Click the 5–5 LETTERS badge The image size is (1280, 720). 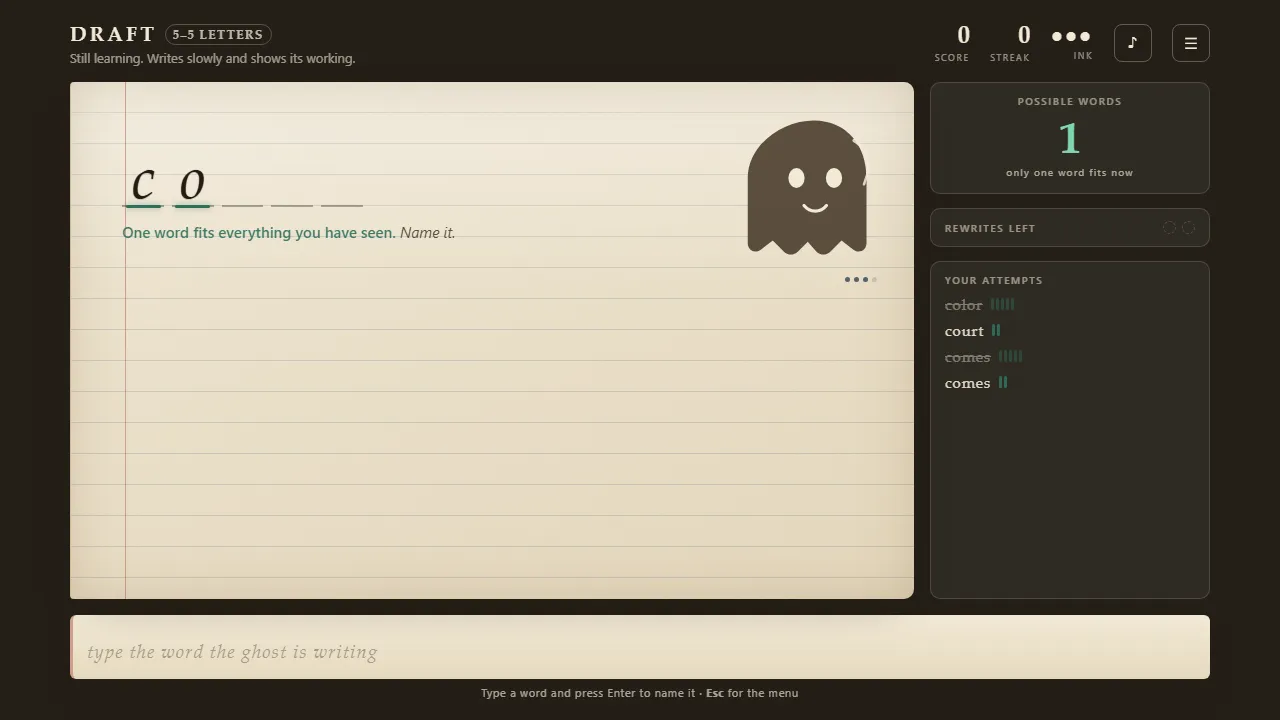[218, 35]
